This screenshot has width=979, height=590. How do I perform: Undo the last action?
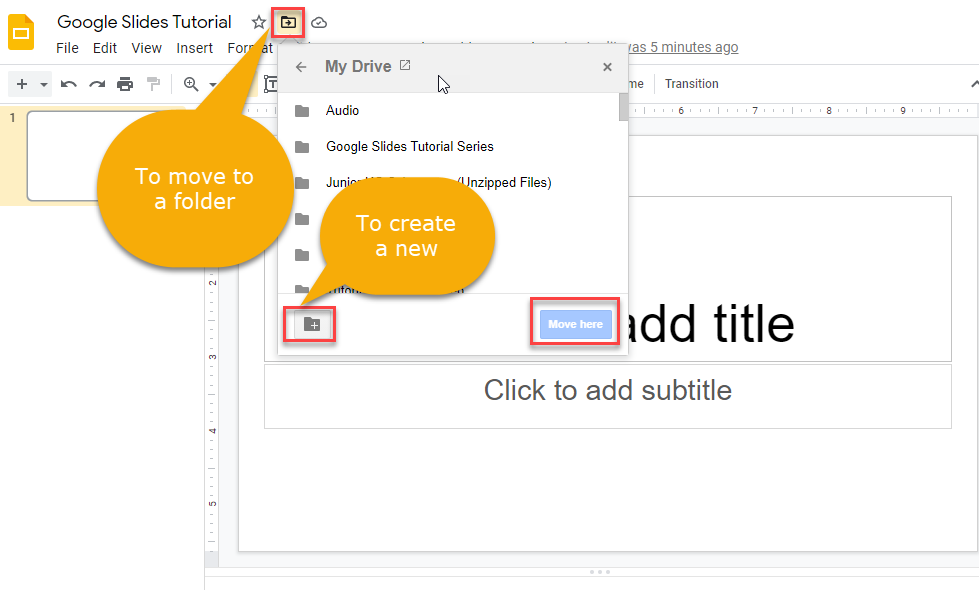click(x=69, y=84)
